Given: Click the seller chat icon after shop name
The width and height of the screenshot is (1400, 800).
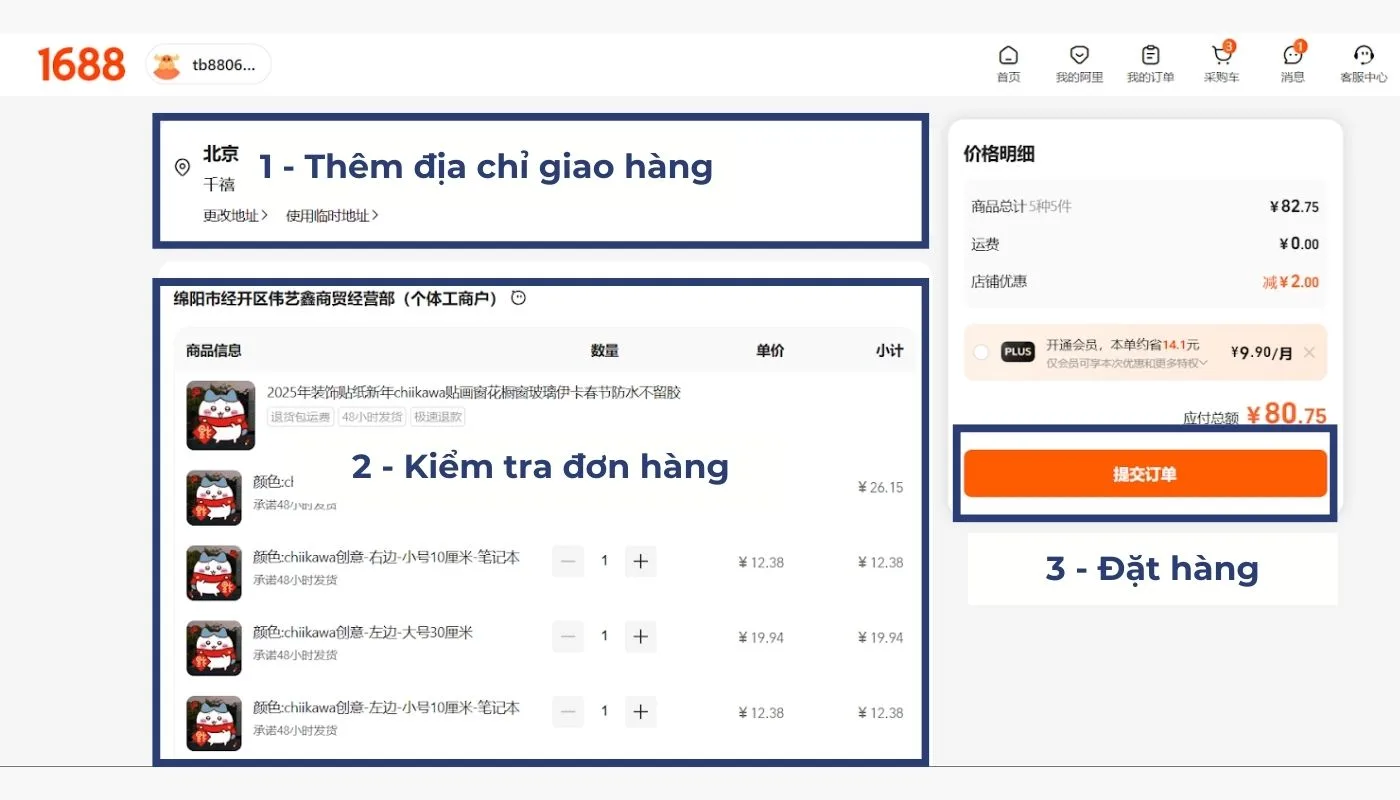Looking at the screenshot, I should [518, 297].
